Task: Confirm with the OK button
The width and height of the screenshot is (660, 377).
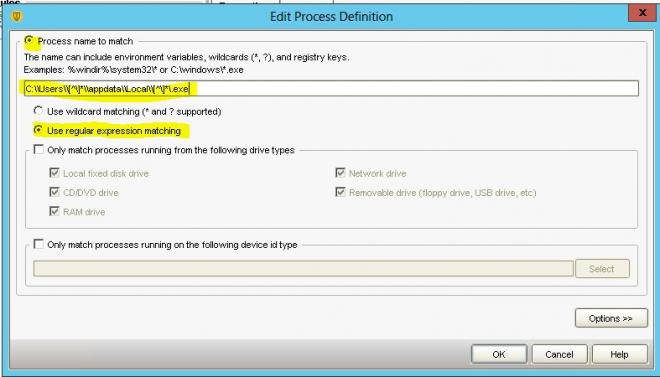Action: (499, 354)
